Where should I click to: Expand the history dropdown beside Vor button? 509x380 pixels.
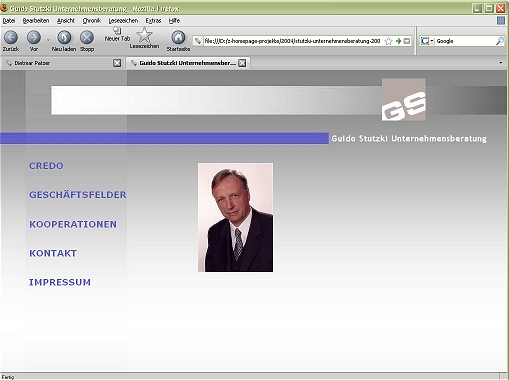tap(48, 40)
